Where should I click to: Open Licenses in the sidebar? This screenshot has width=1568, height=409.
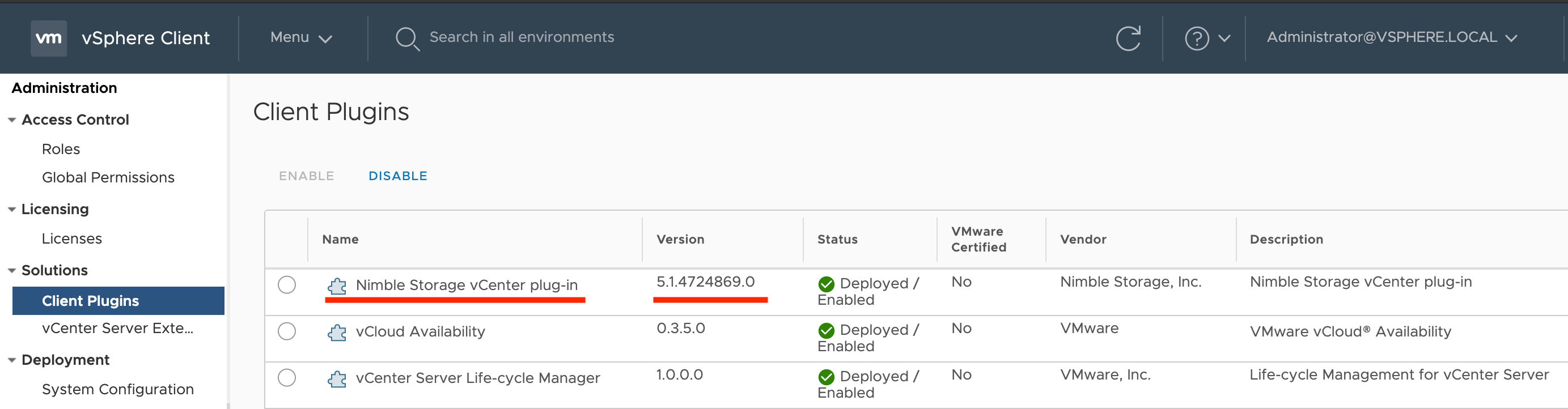[x=72, y=238]
